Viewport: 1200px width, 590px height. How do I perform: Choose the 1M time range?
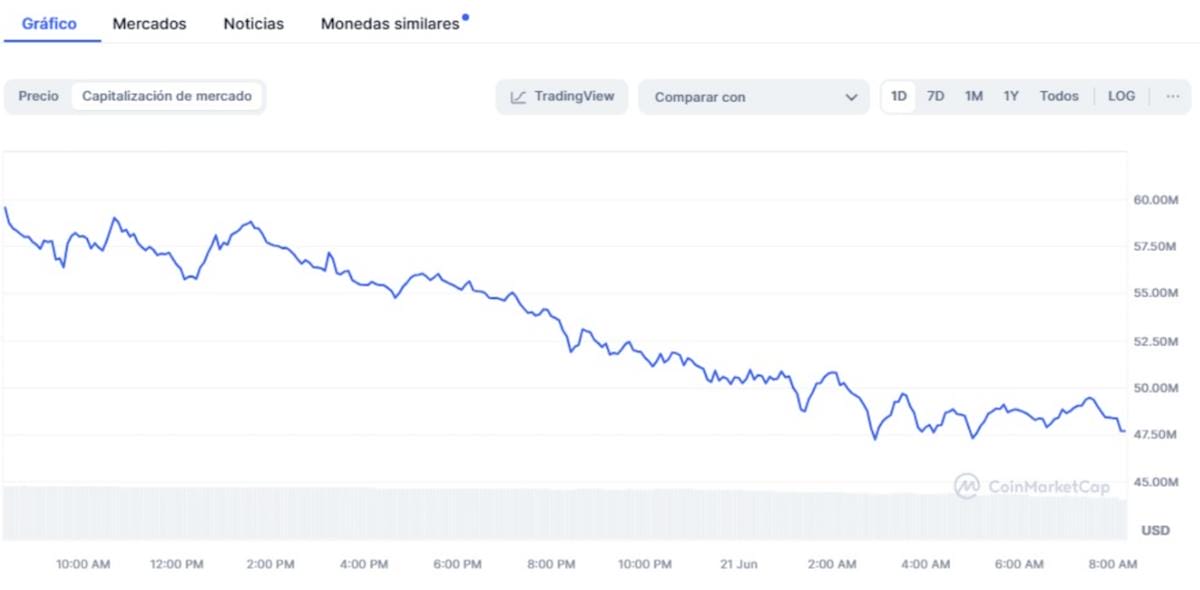(973, 97)
